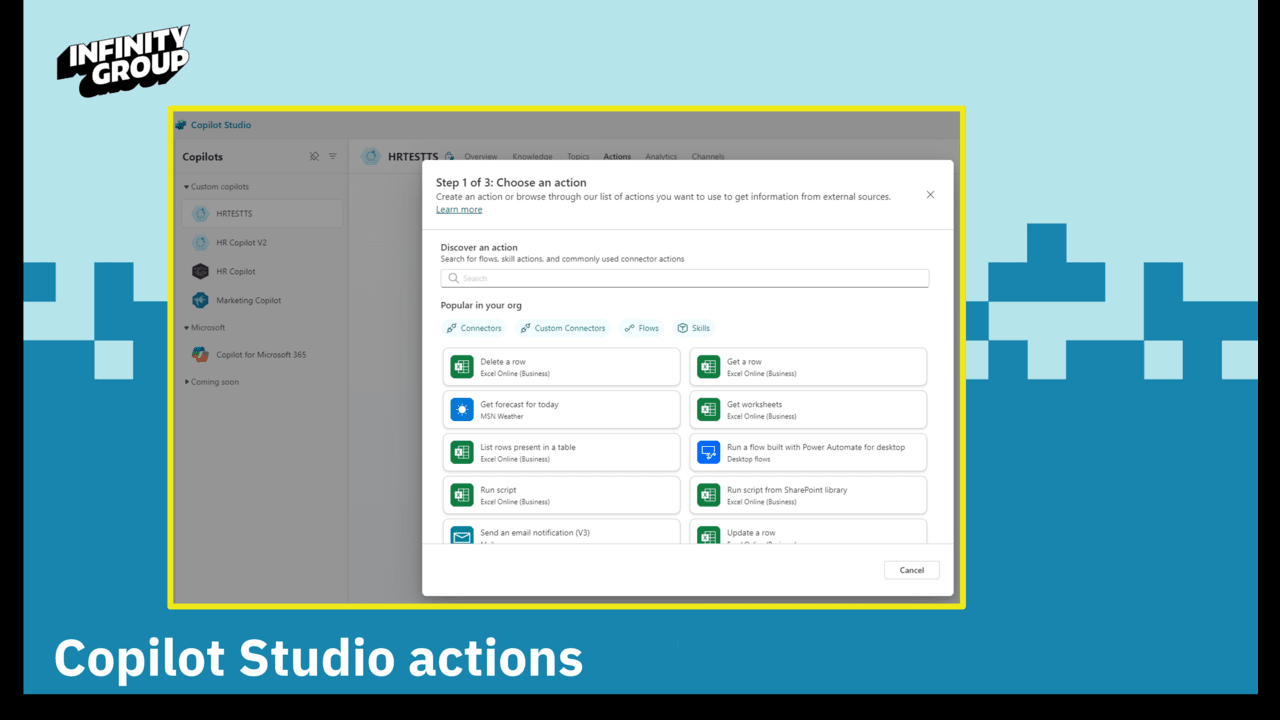The image size is (1280, 720).
Task: Filter actions by Custom Connectors
Action: (563, 328)
